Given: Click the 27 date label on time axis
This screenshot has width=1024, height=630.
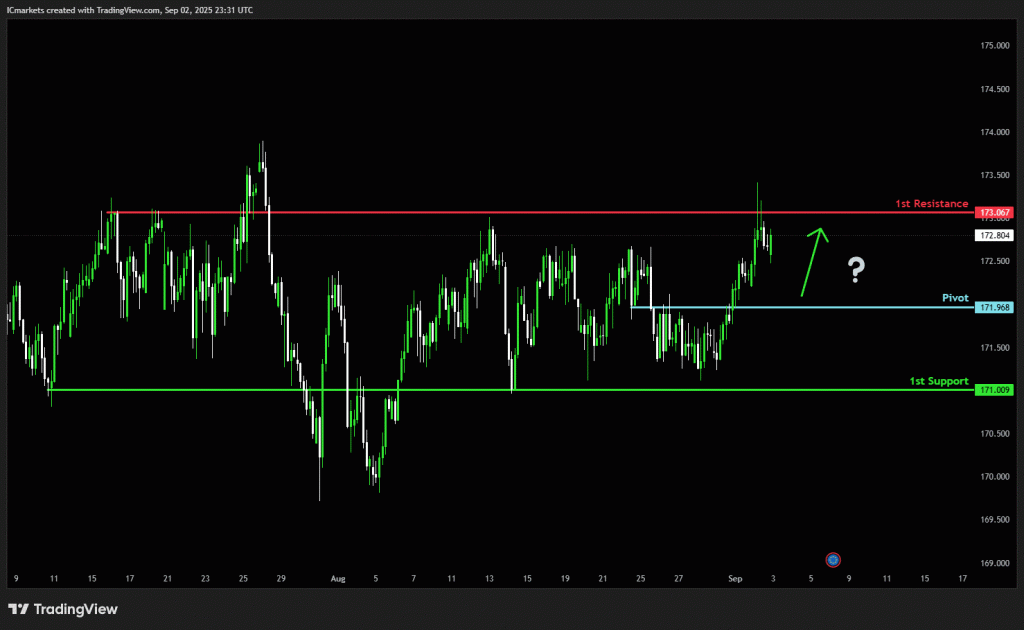Looking at the screenshot, I should (679, 578).
